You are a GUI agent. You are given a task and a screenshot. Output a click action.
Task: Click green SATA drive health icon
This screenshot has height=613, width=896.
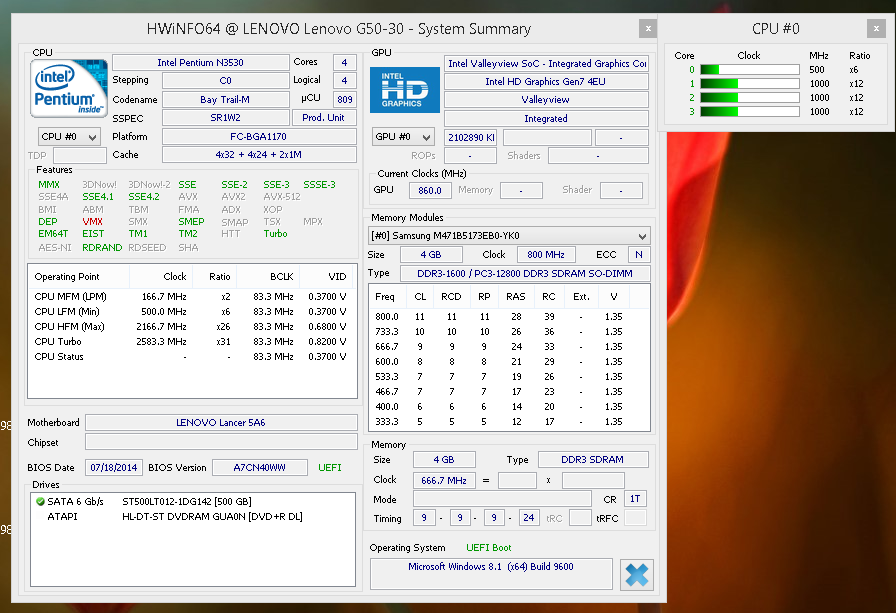40,502
